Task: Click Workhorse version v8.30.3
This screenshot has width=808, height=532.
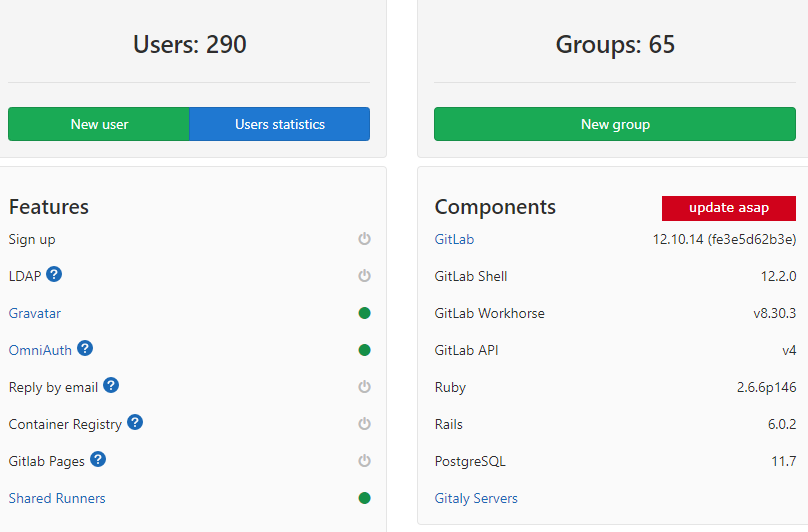Action: click(775, 313)
